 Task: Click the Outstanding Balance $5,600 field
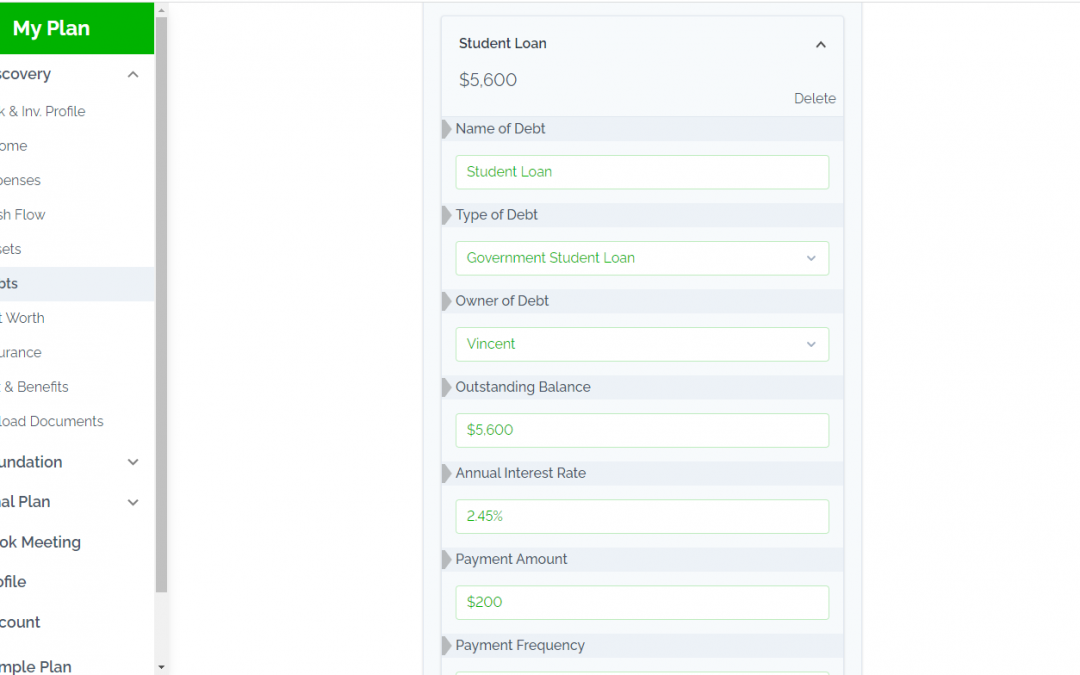point(642,430)
